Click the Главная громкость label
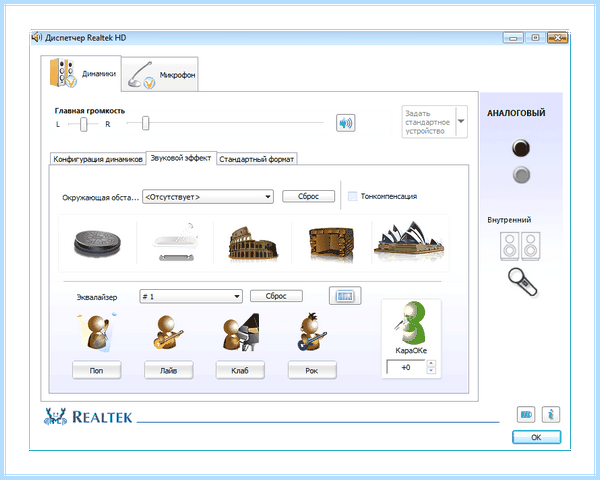The image size is (600, 480). 90,111
